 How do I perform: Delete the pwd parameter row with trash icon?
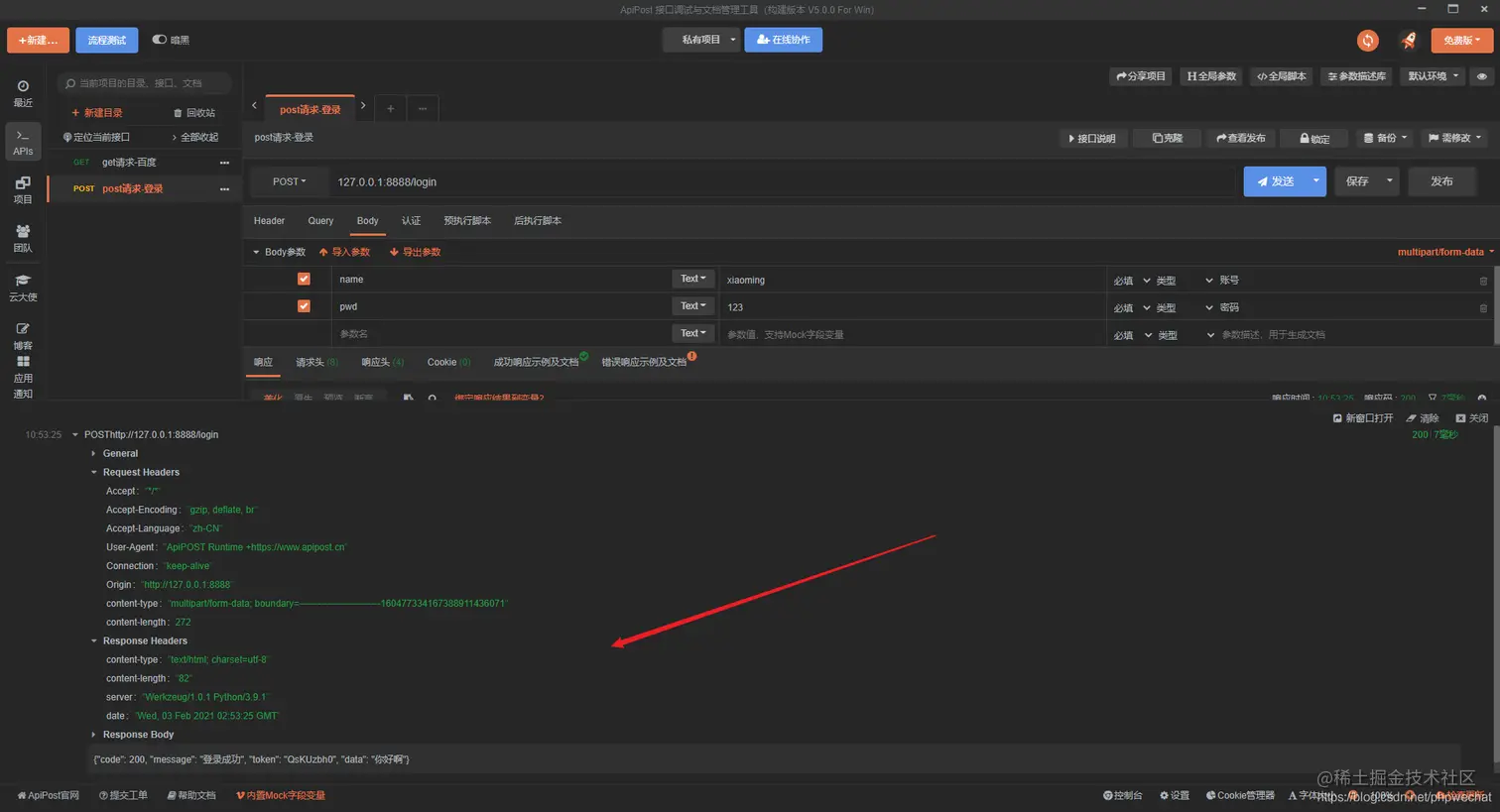coord(1483,308)
